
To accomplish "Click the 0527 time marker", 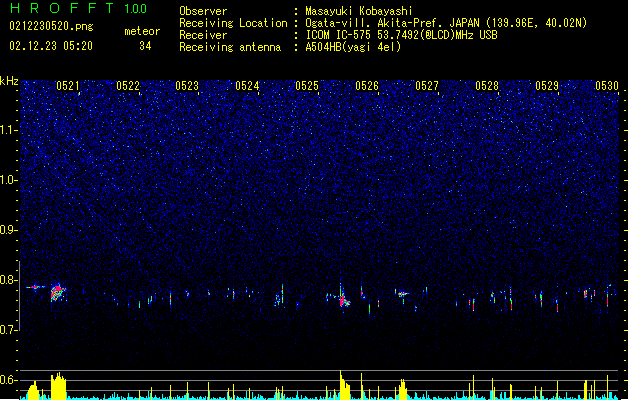I will [427, 85].
